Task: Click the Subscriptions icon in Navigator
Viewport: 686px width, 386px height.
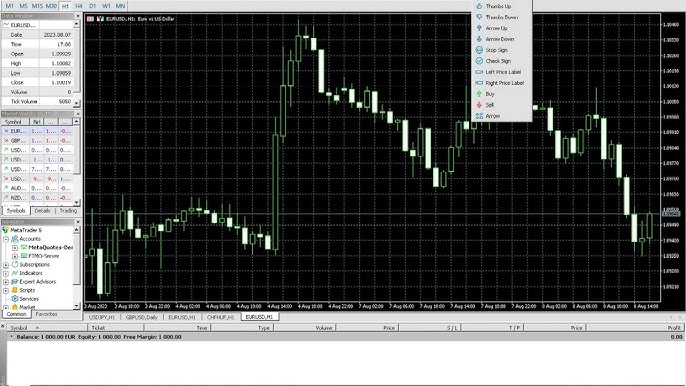Action: pyautogui.click(x=15, y=264)
